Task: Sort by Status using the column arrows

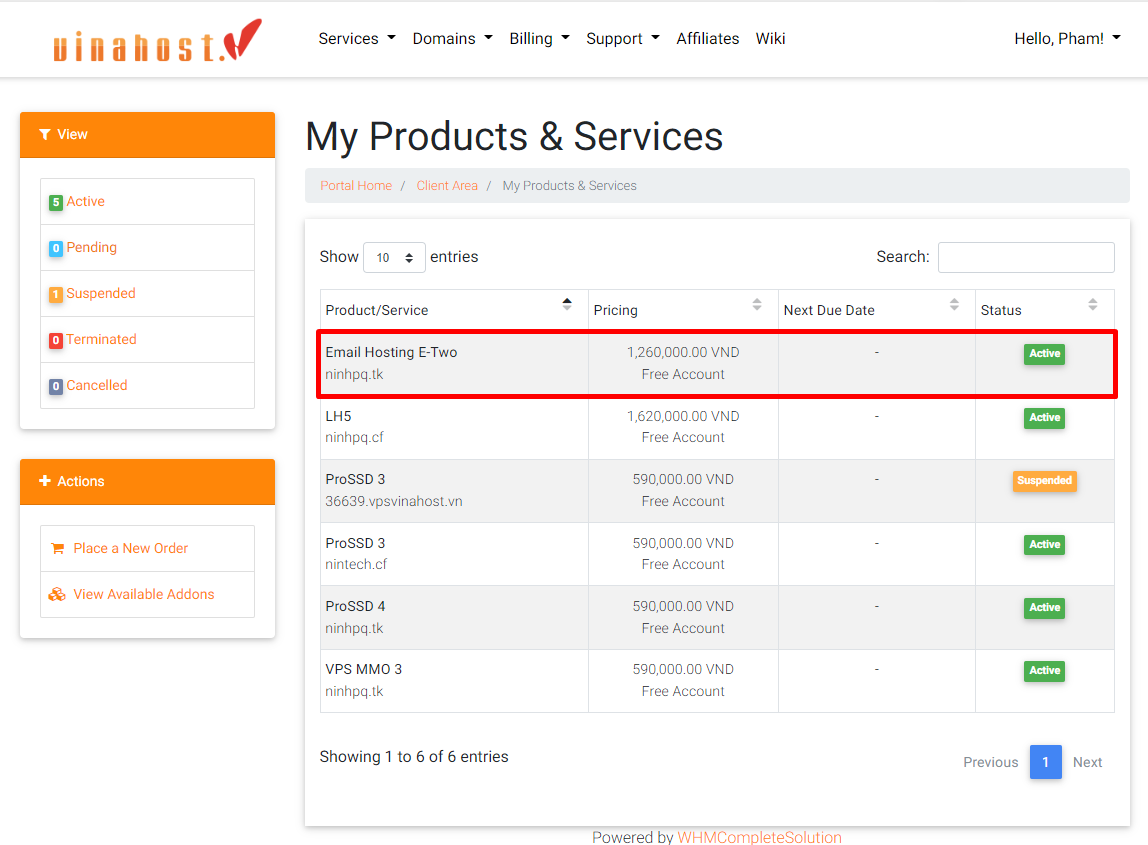Action: [1092, 305]
